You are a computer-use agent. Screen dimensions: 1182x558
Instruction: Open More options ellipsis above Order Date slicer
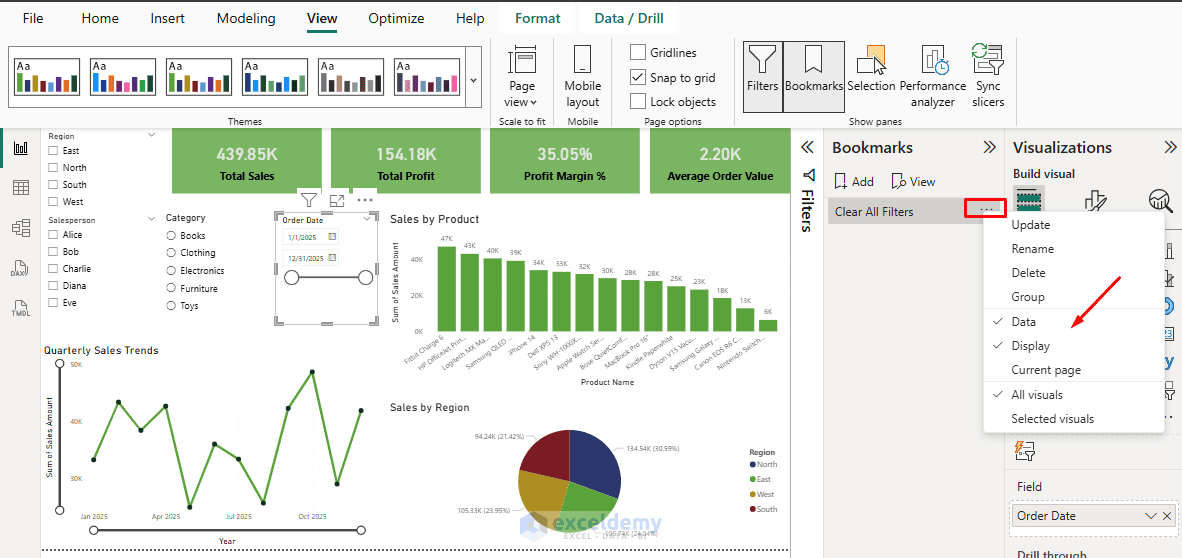365,200
